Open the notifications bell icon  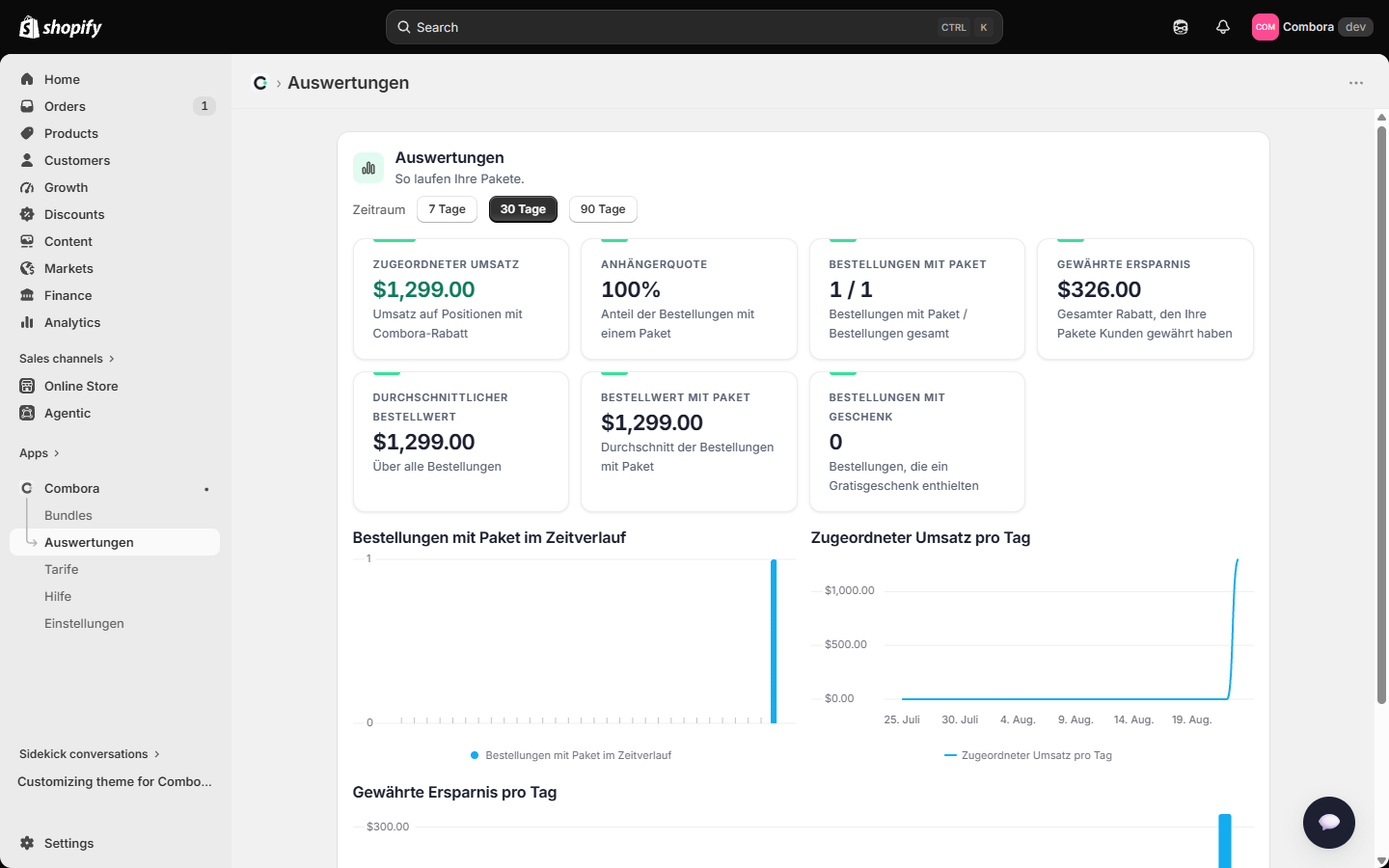(x=1223, y=27)
